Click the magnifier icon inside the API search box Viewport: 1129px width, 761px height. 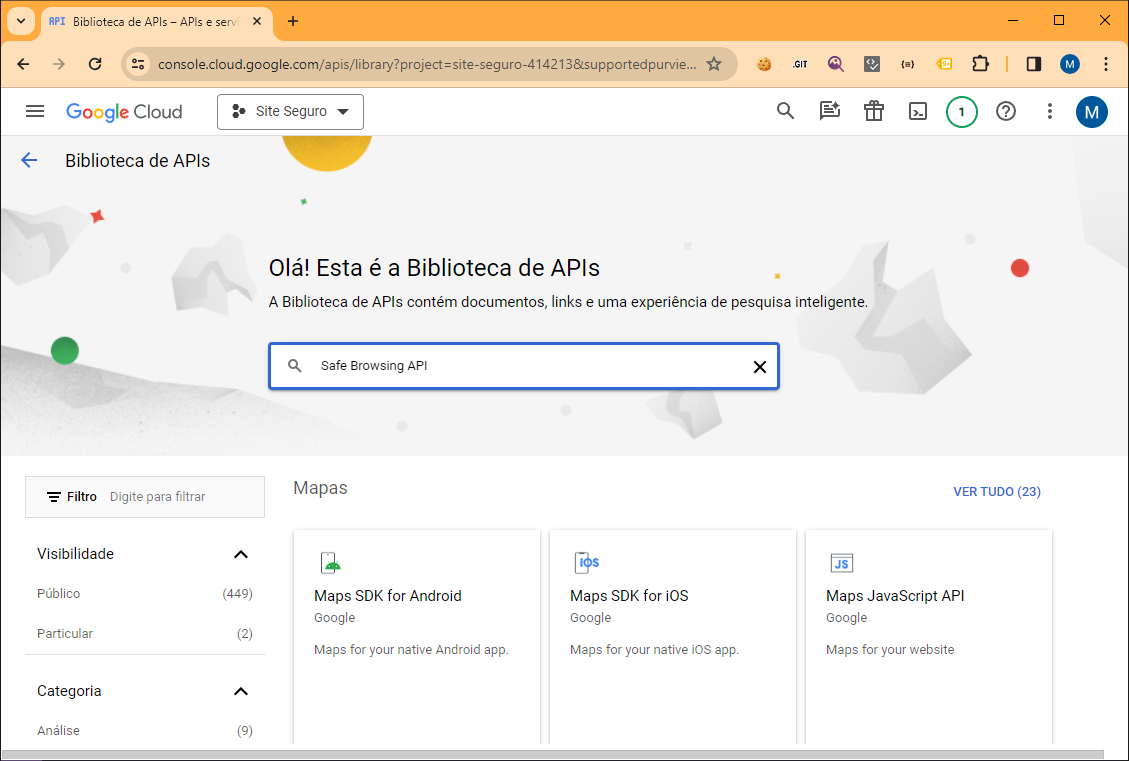(x=294, y=366)
